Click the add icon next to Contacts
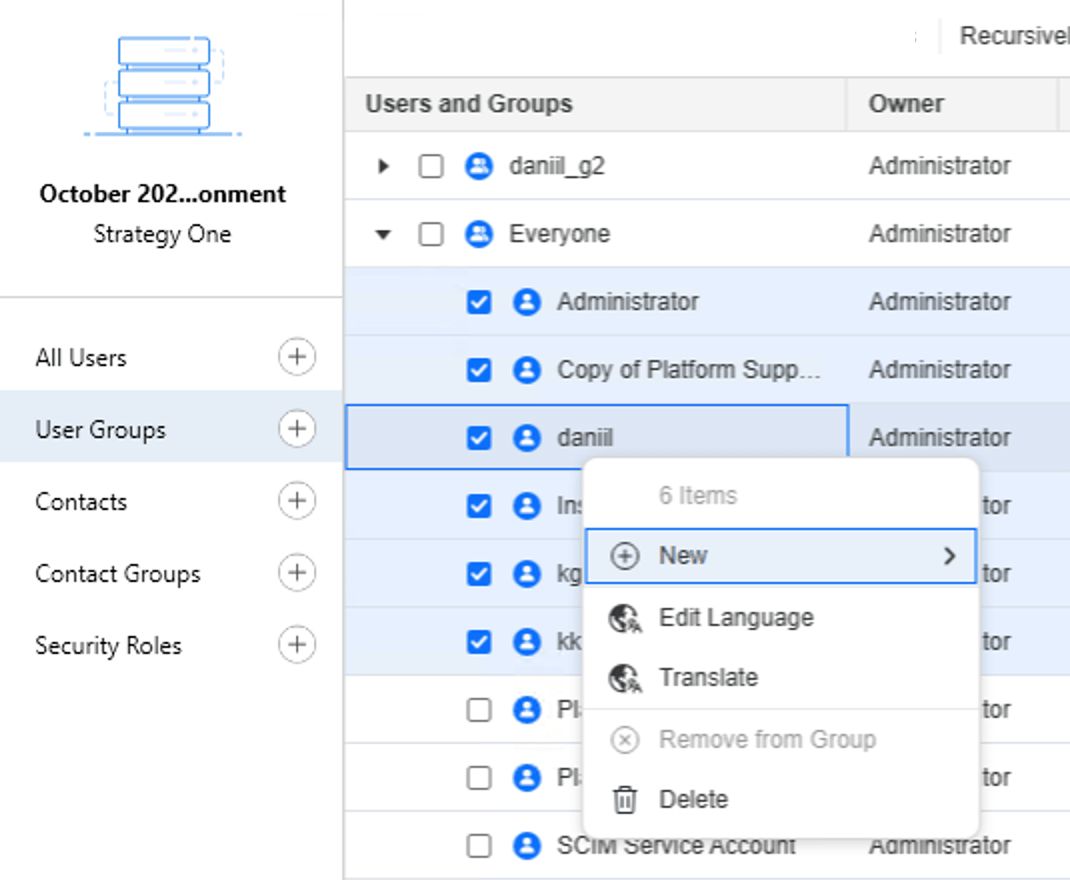 point(296,501)
